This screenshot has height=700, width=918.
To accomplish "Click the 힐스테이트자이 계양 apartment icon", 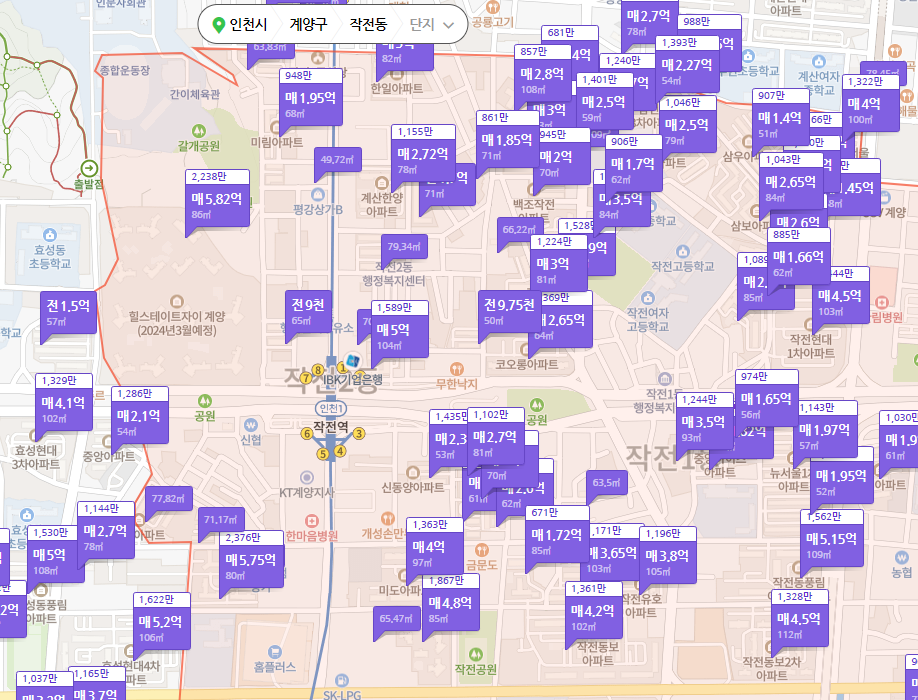I will 177,302.
